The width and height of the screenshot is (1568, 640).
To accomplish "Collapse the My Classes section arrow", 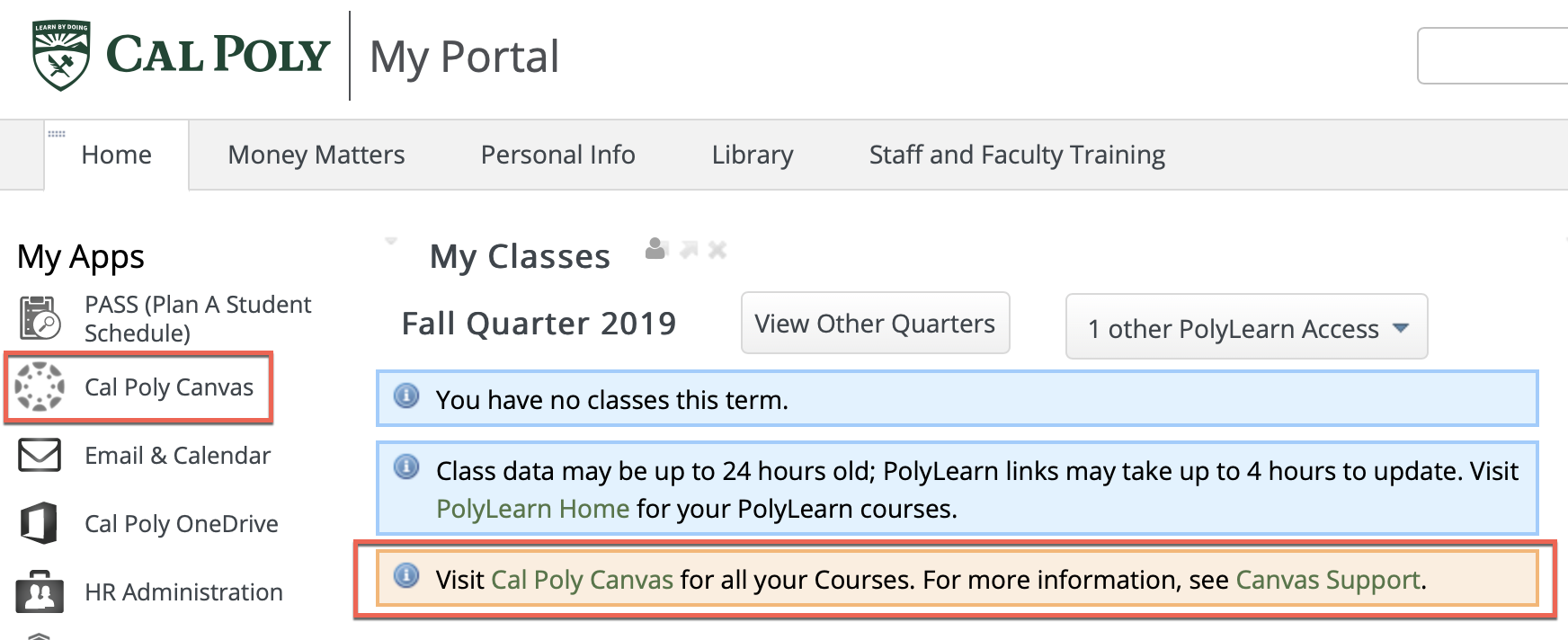I will point(391,242).
